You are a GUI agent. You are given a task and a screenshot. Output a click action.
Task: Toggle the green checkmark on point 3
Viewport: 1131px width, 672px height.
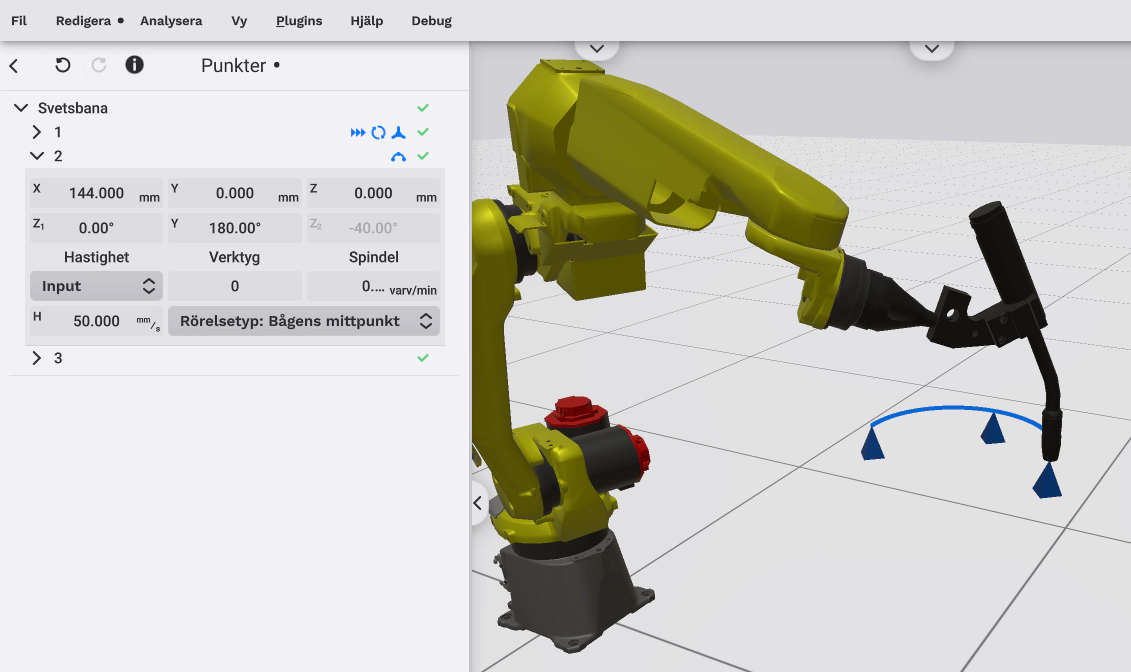click(x=423, y=358)
